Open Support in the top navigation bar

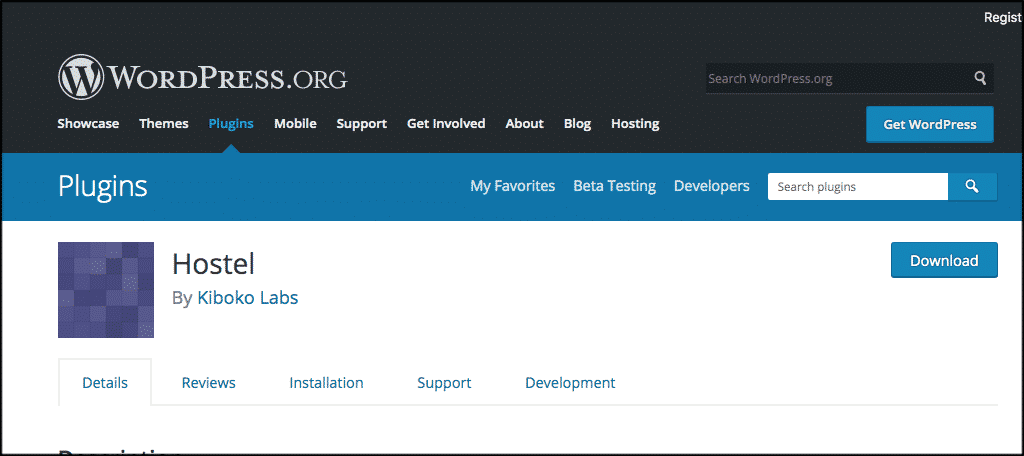[x=362, y=123]
